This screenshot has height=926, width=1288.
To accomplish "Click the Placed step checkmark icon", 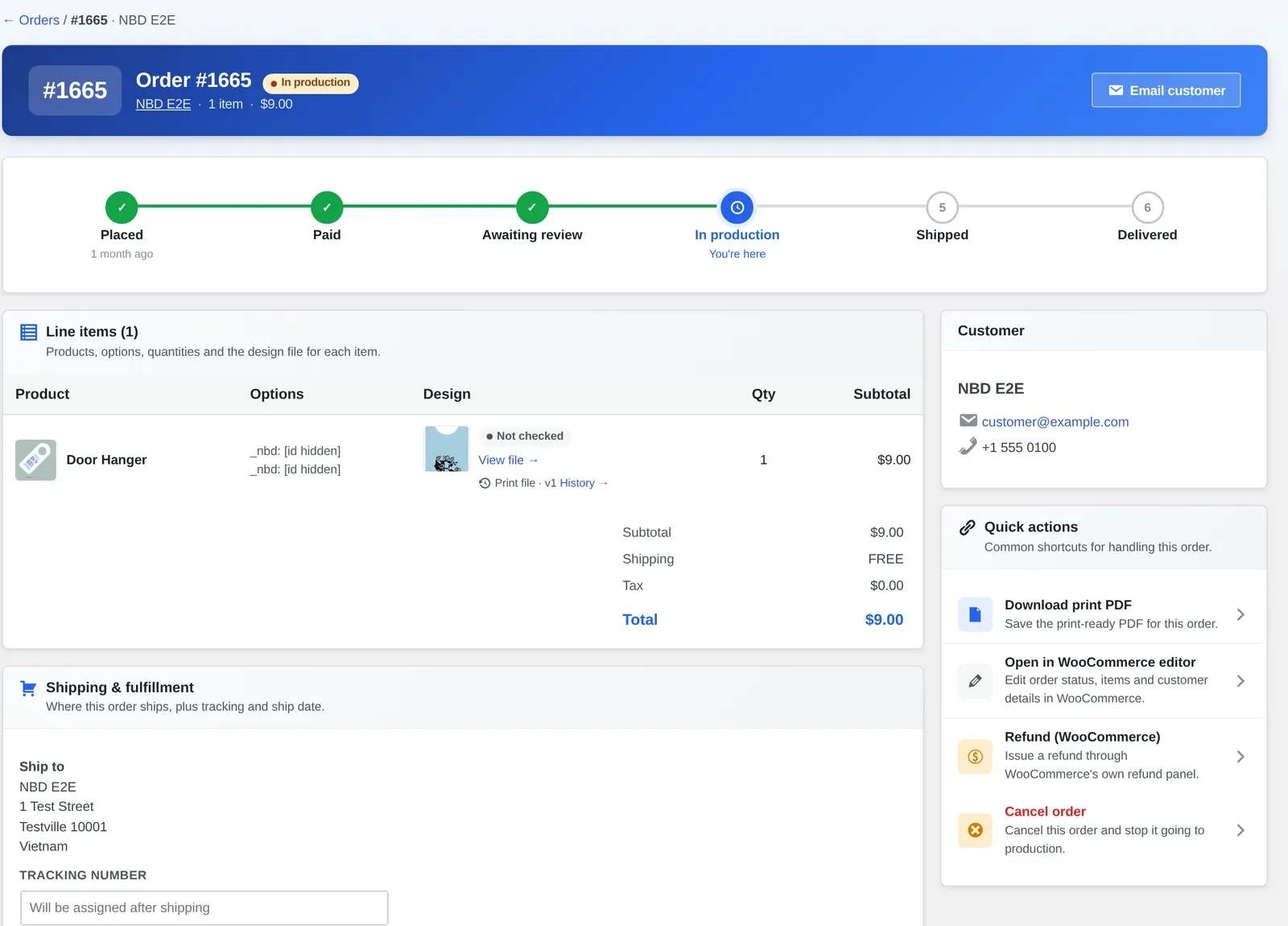I will 122,207.
